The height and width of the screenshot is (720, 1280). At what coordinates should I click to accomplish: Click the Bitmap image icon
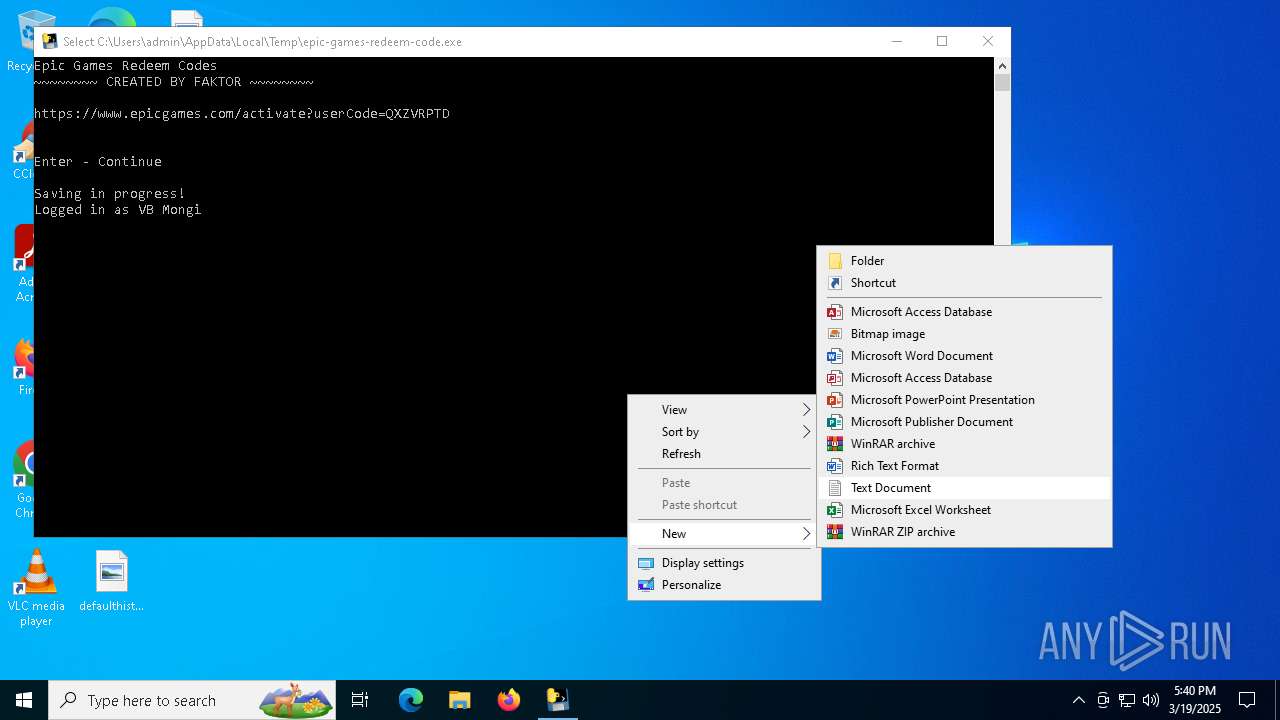click(835, 334)
